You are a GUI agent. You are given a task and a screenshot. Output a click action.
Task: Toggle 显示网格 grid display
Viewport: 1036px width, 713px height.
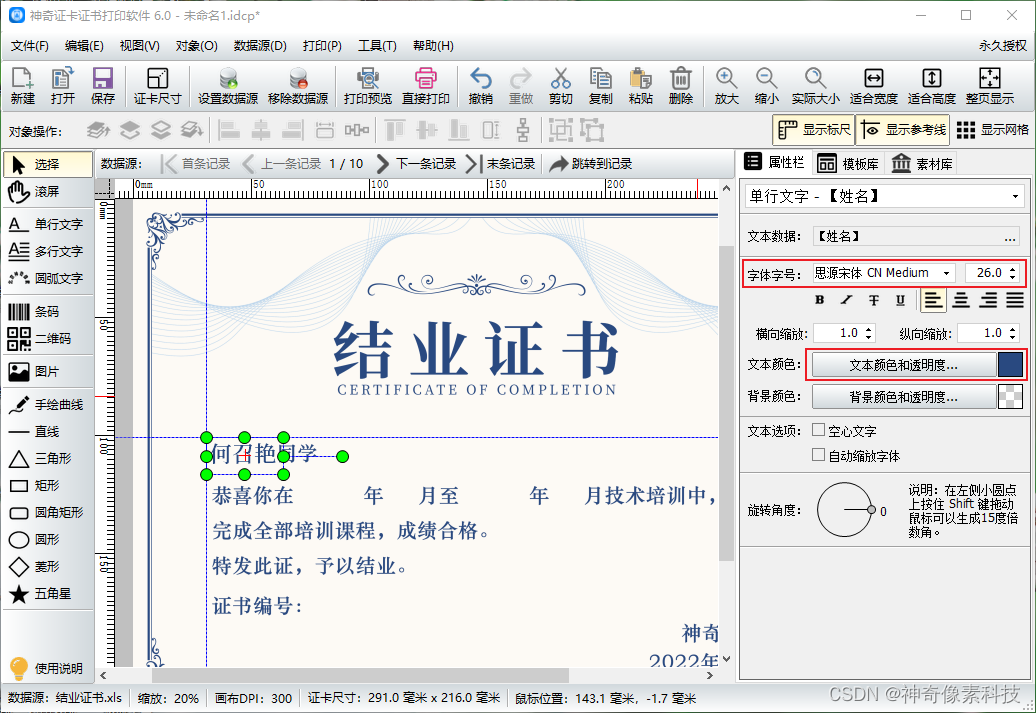pos(992,130)
